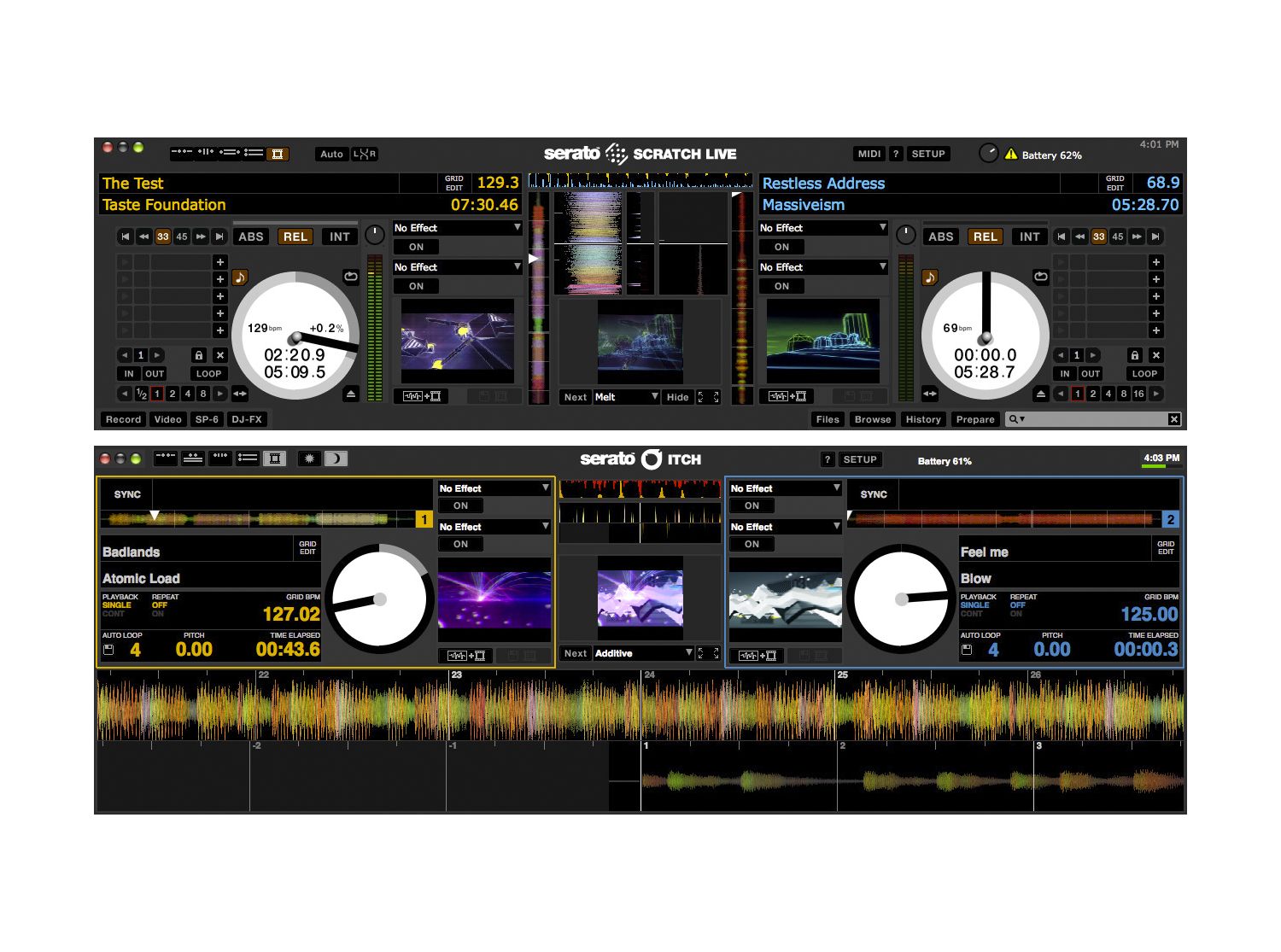Click waveform-plus-video link icon under Badlands video

click(467, 656)
